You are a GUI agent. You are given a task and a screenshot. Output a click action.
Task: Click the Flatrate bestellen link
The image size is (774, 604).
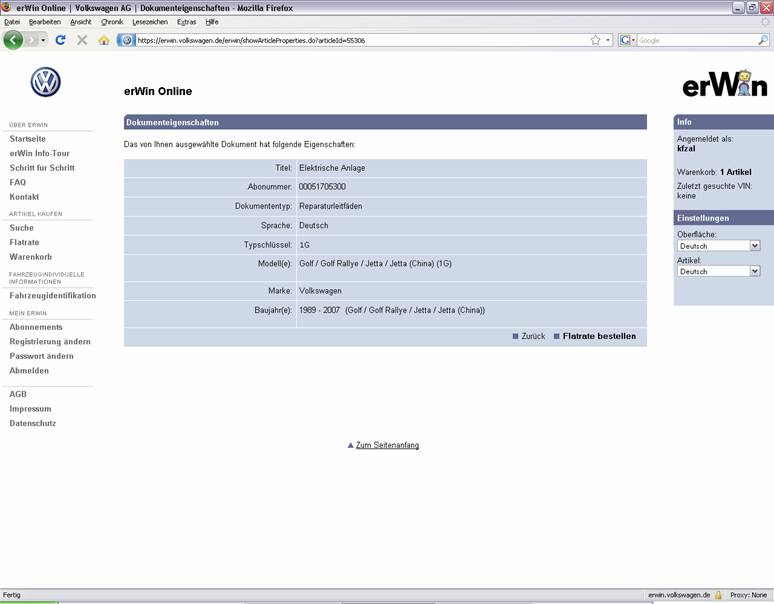point(599,336)
